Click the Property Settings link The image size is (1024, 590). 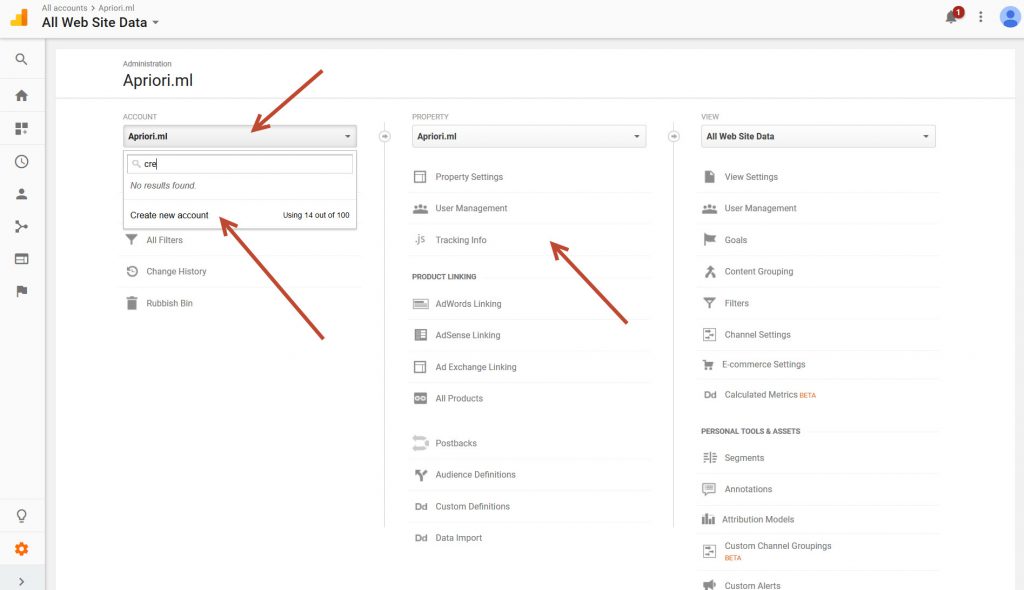pyautogui.click(x=469, y=177)
